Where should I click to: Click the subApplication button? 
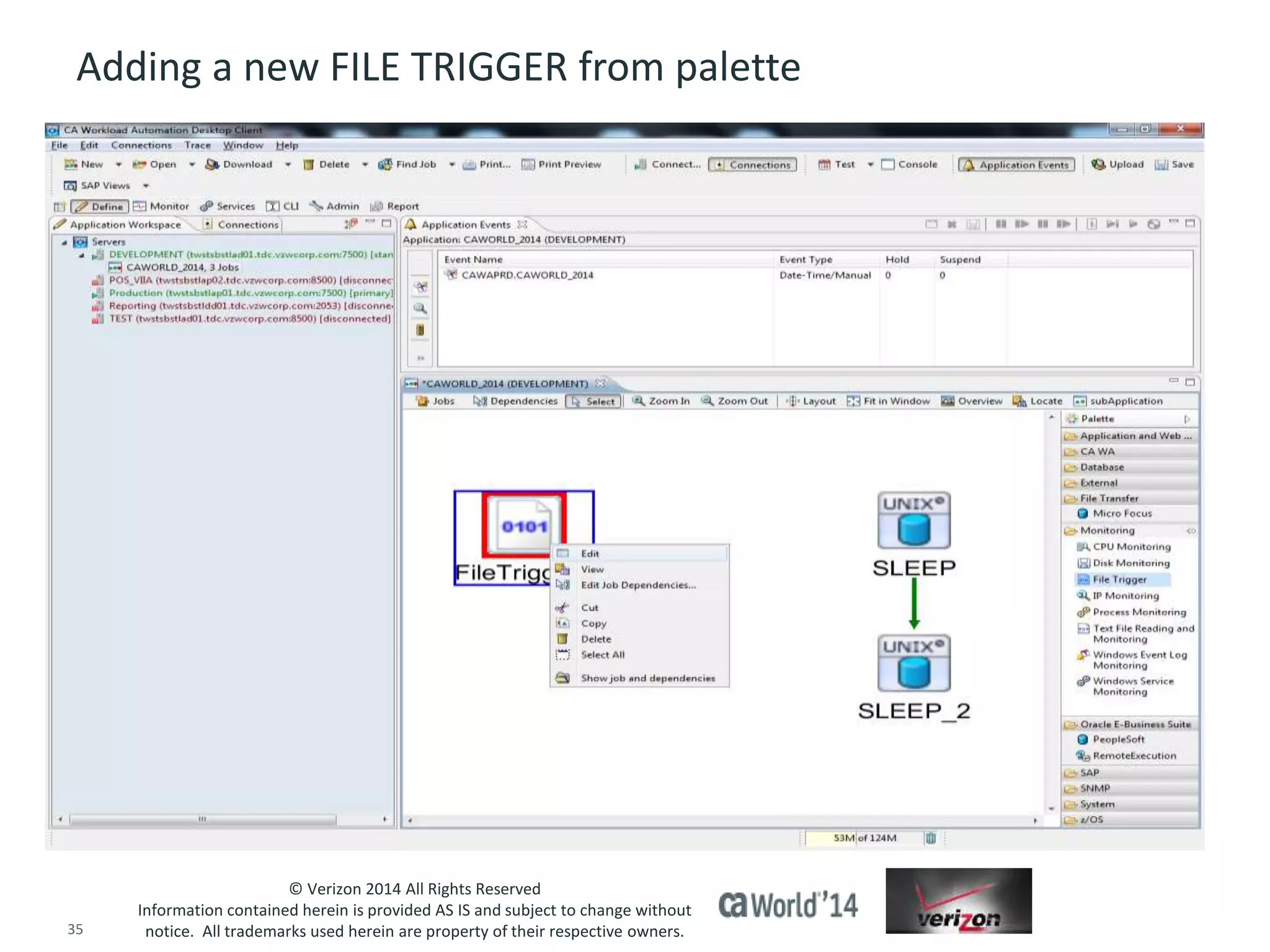[x=1119, y=401]
